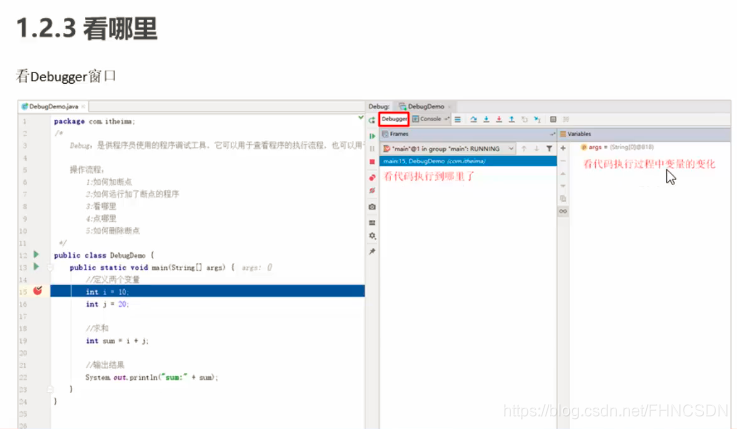Select frame row main:15, DebugDemo

click(468, 161)
